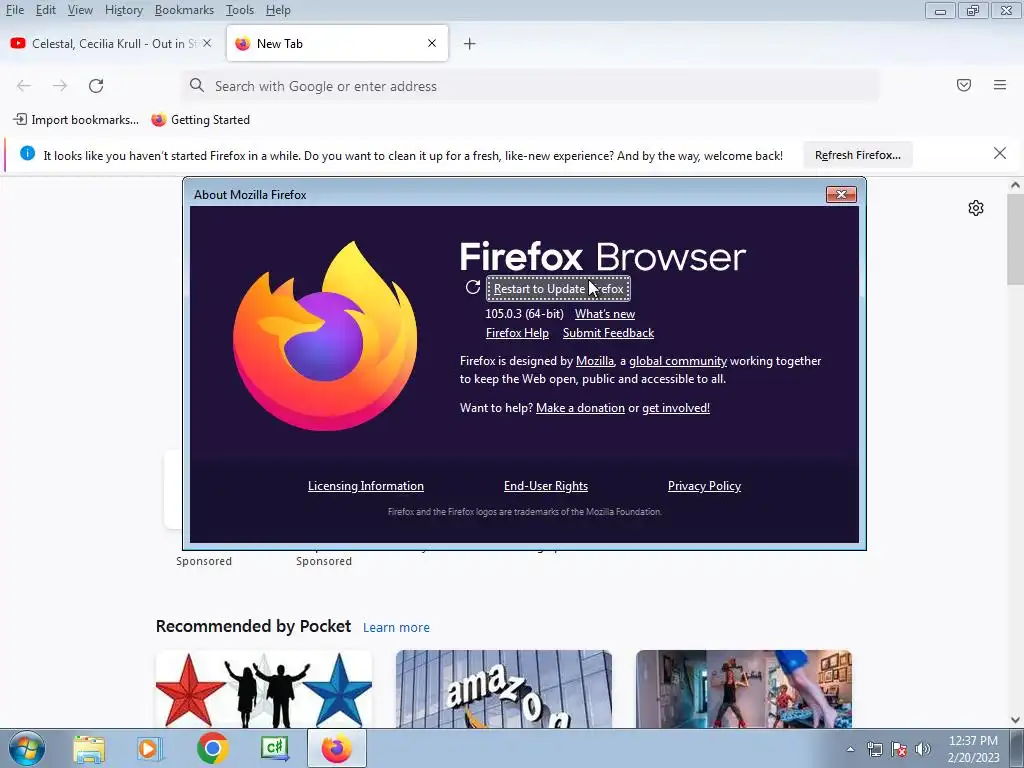Dismiss the refresh Firefox notification bar
1024x768 pixels.
pos(1000,153)
